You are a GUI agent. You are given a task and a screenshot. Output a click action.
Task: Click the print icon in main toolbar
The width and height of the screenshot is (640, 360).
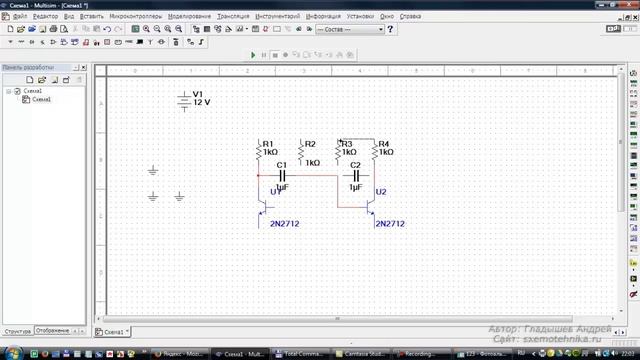pos(53,29)
